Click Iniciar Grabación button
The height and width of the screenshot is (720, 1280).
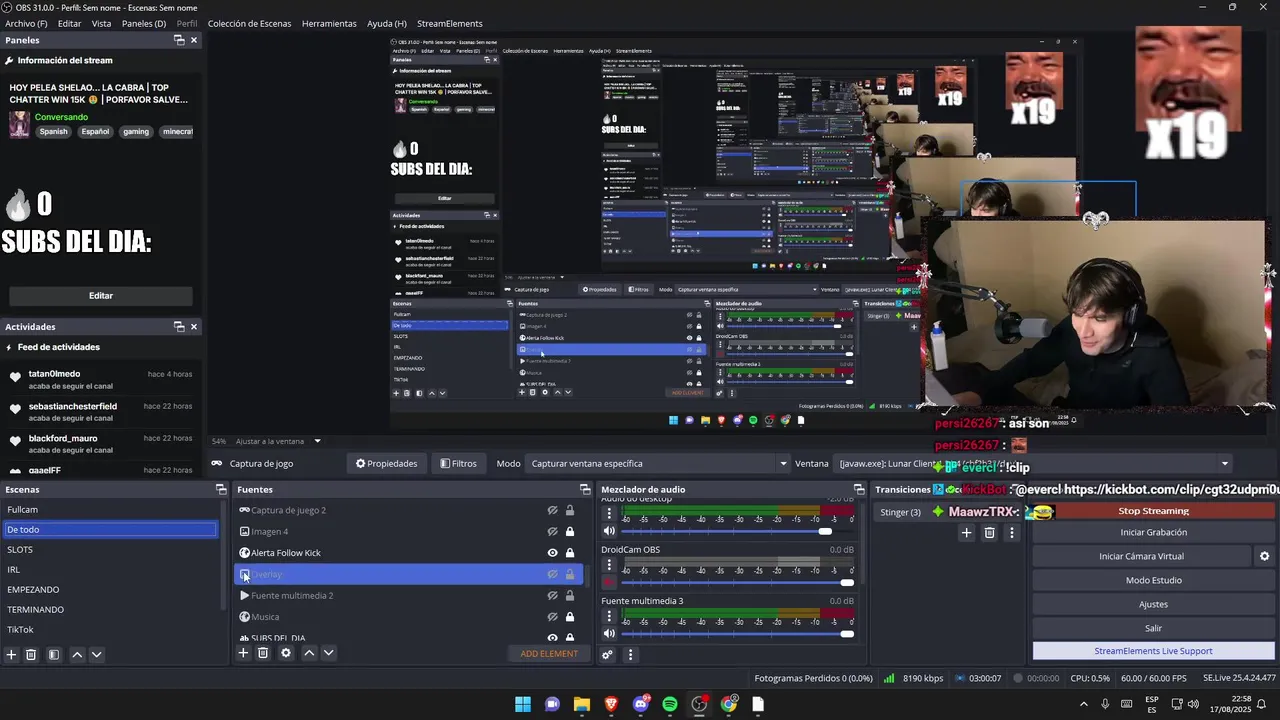coord(1153,532)
